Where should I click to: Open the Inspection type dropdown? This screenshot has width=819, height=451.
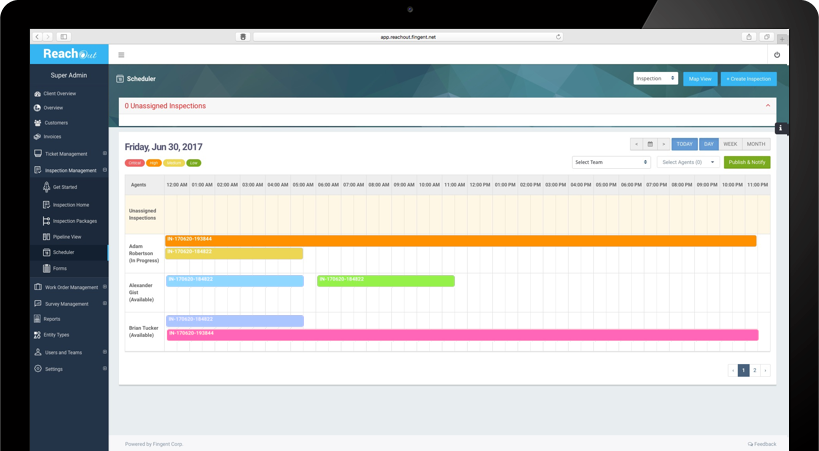(x=656, y=78)
